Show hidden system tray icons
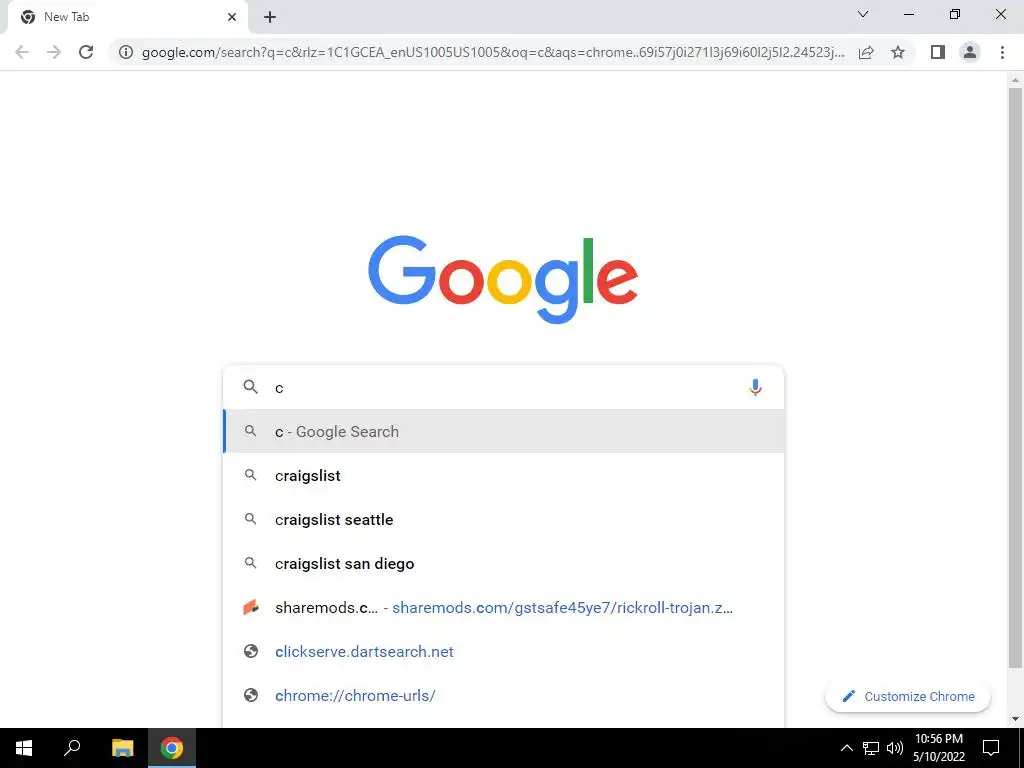This screenshot has height=768, width=1024. coord(846,748)
